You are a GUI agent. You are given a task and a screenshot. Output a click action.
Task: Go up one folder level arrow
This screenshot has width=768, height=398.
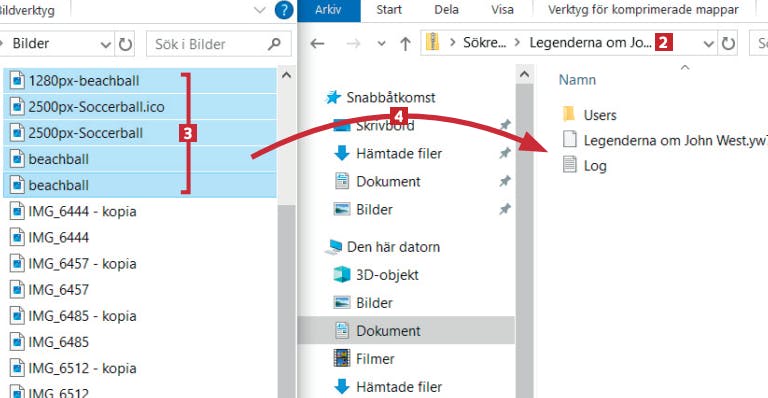click(x=405, y=44)
